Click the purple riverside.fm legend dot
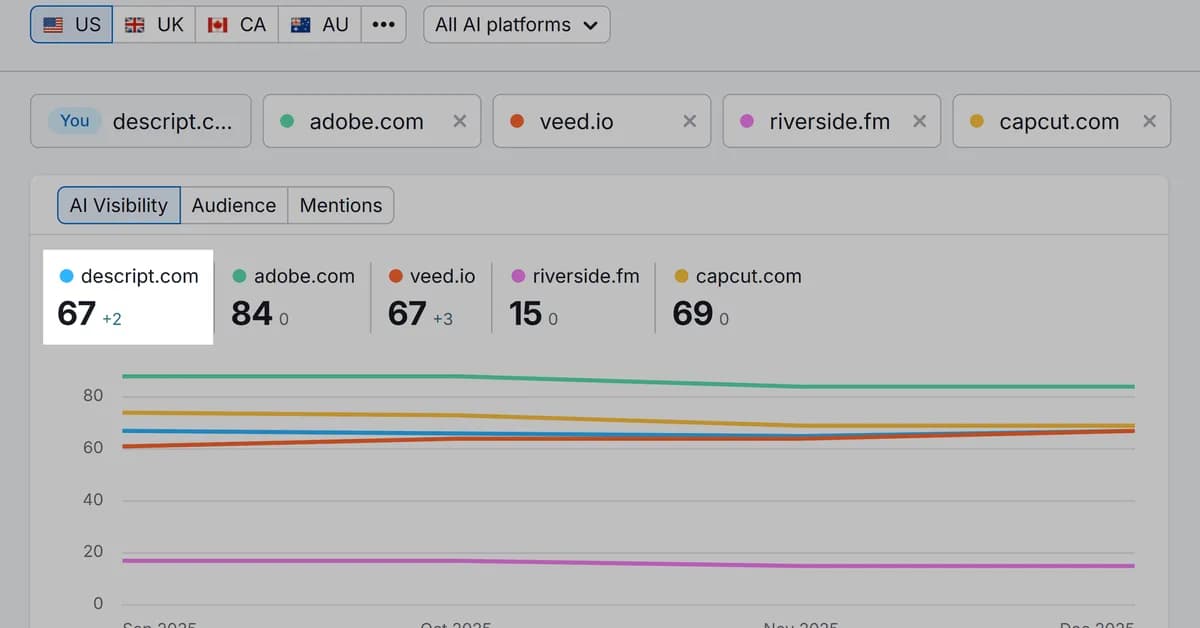 518,276
